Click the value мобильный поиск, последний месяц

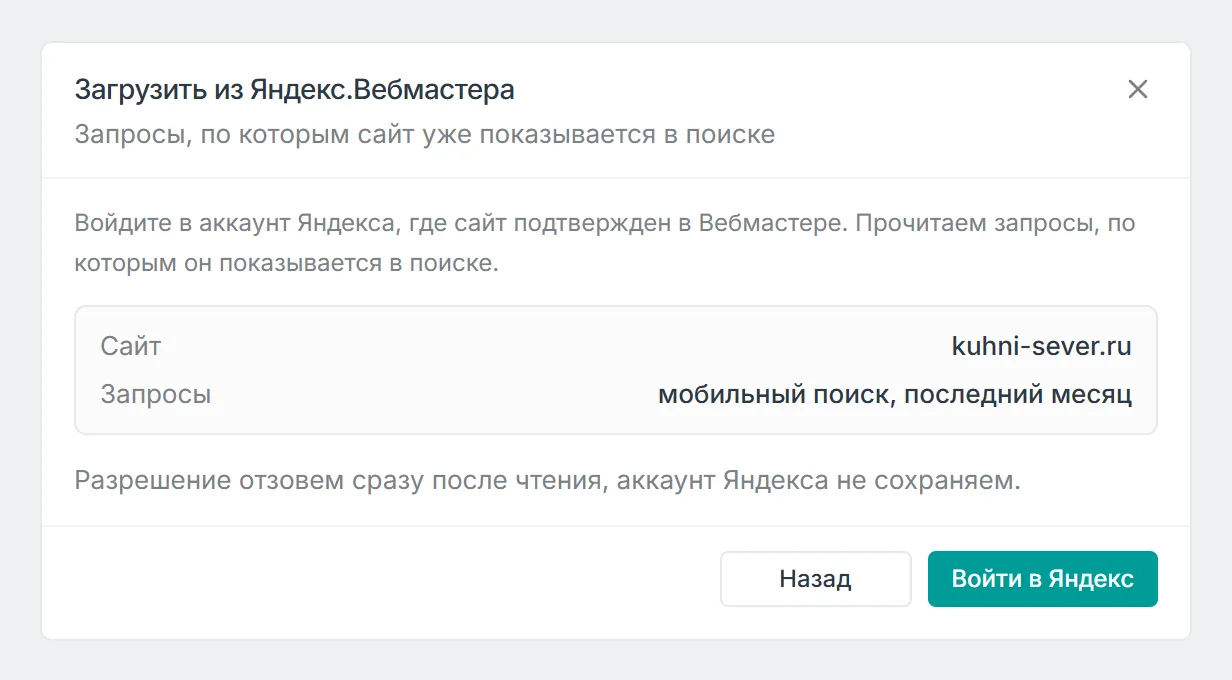tap(895, 395)
